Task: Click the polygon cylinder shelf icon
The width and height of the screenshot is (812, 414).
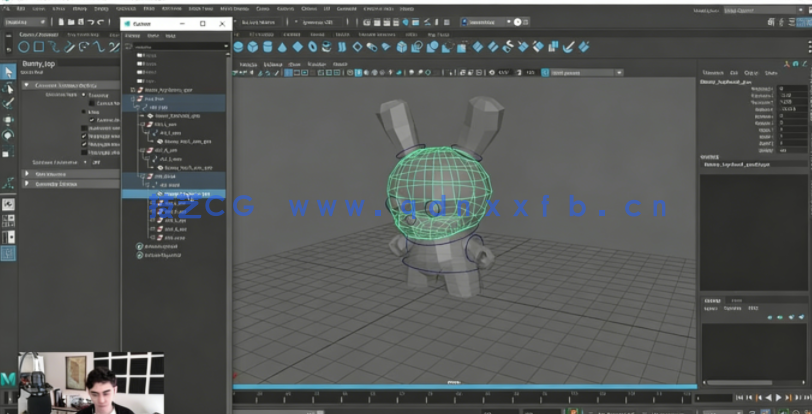Action: 270,46
